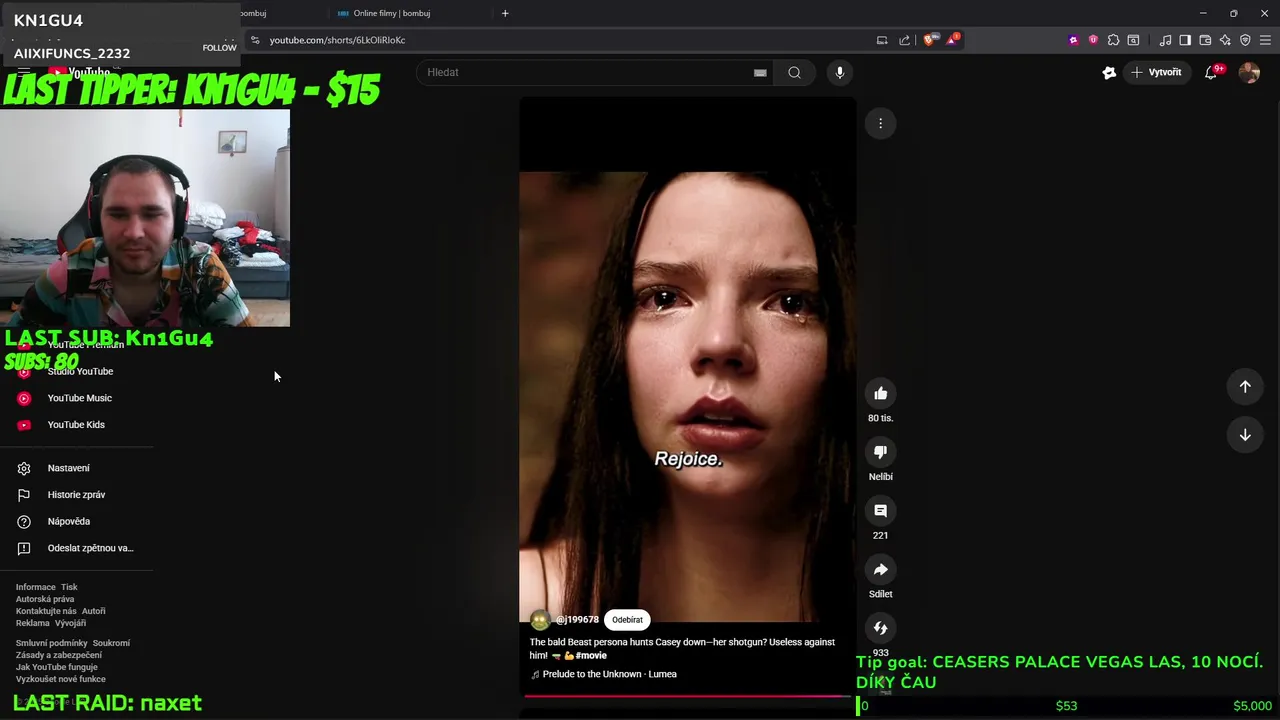
Task: Open Leo AI sparkle icon in toolbar
Action: tap(1225, 40)
